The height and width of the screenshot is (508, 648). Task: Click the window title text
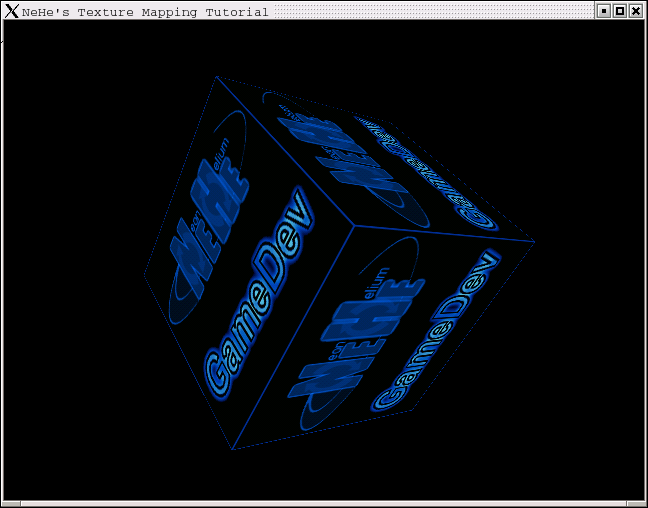145,12
